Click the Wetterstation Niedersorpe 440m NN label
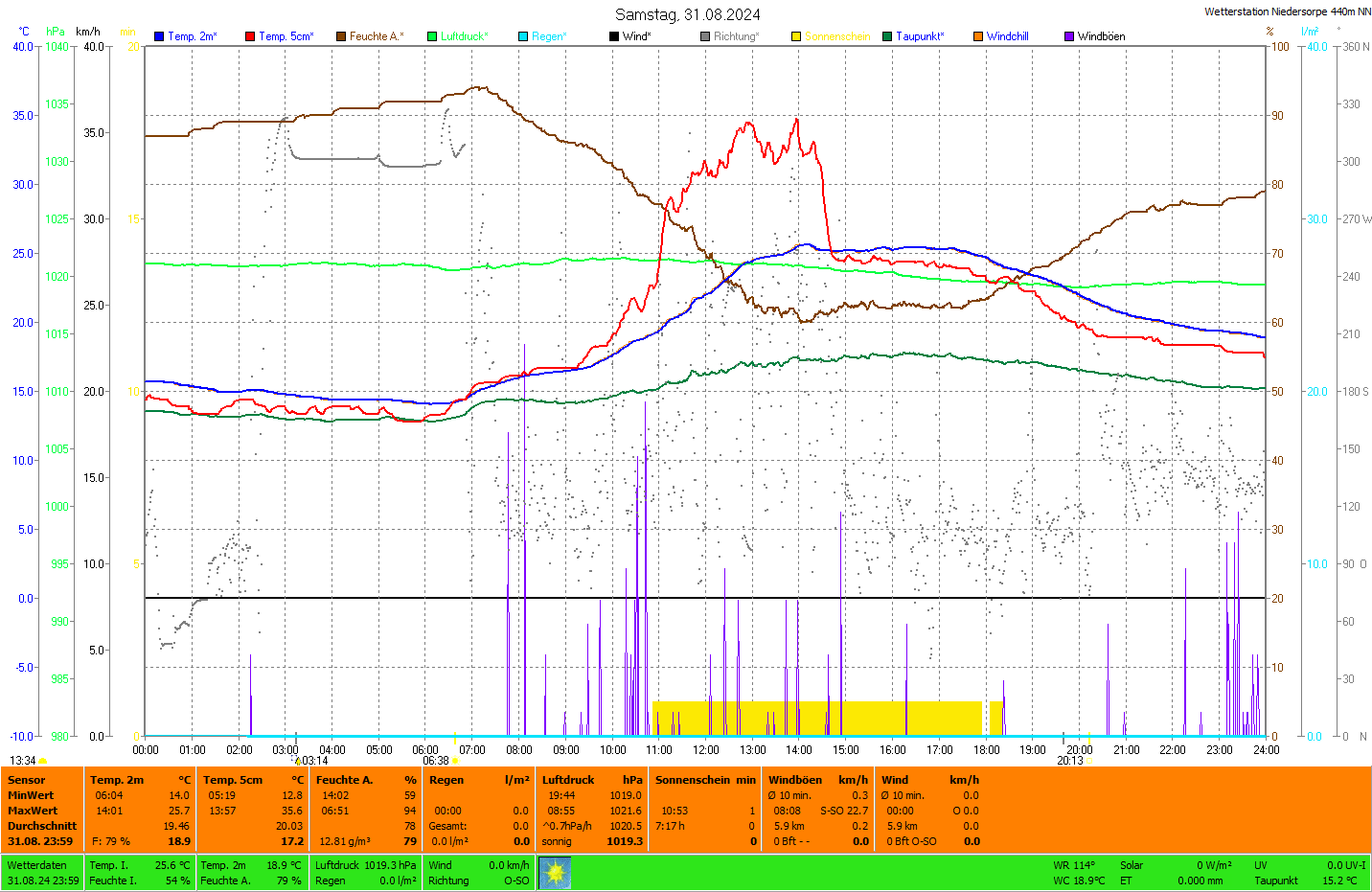This screenshot has height=892, width=1372. (1287, 11)
